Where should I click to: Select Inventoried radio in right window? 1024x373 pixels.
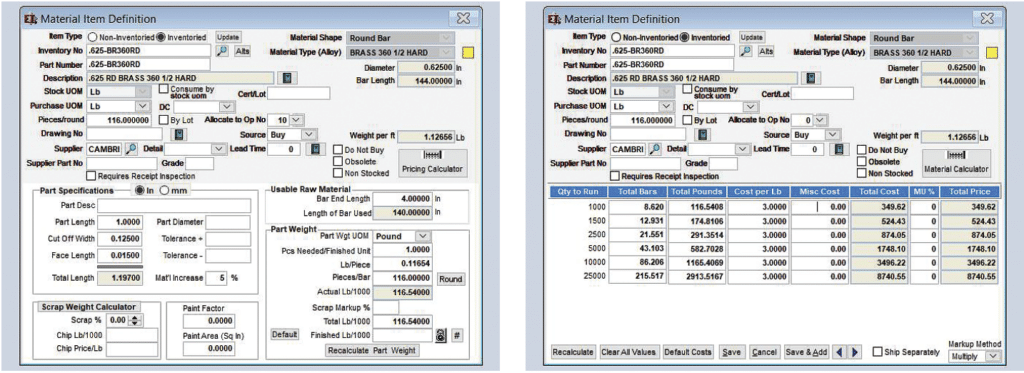tap(685, 37)
